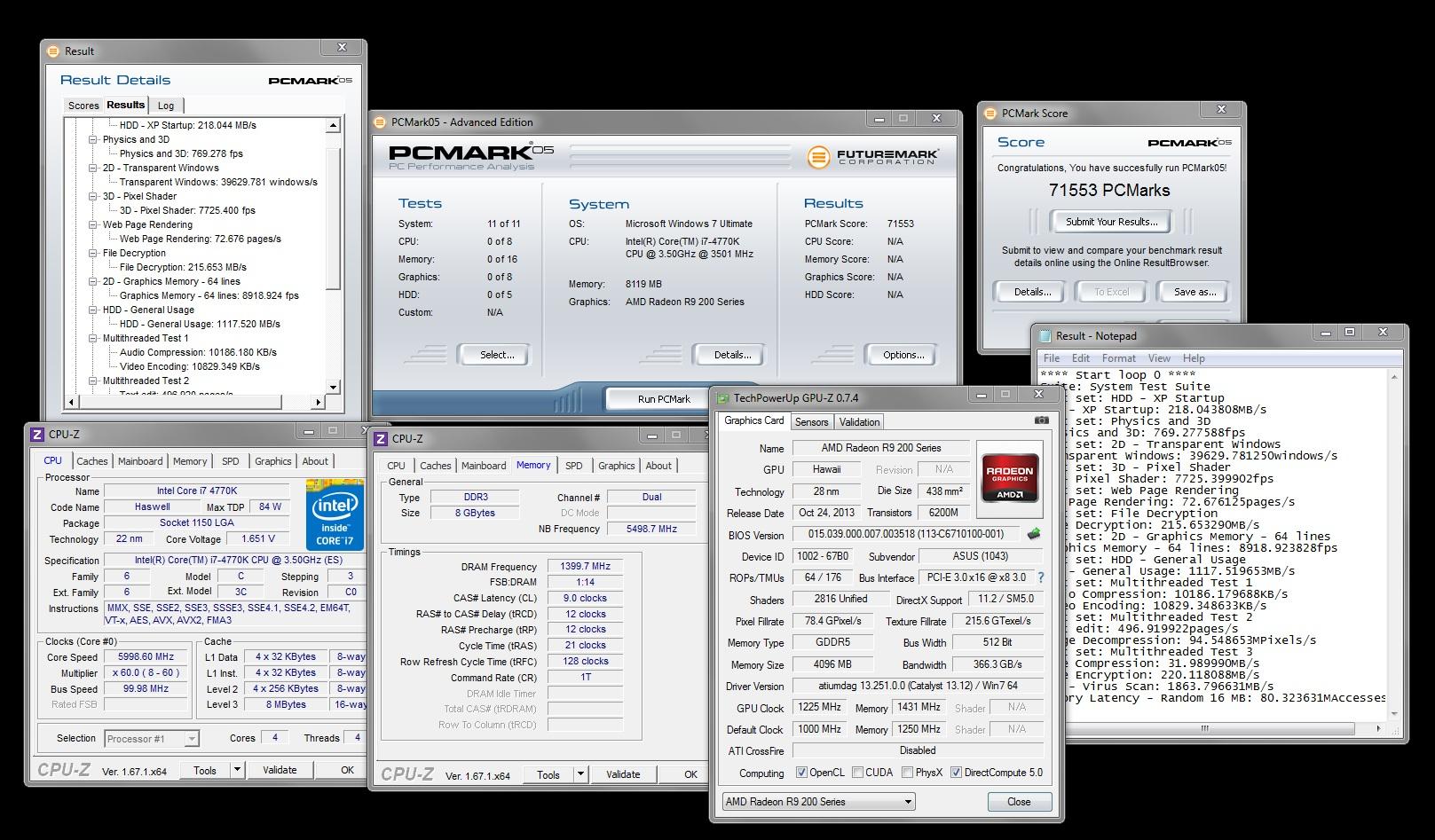Toggle the DirectCompute 5.0 checkbox
The image size is (1435, 840).
(x=956, y=773)
